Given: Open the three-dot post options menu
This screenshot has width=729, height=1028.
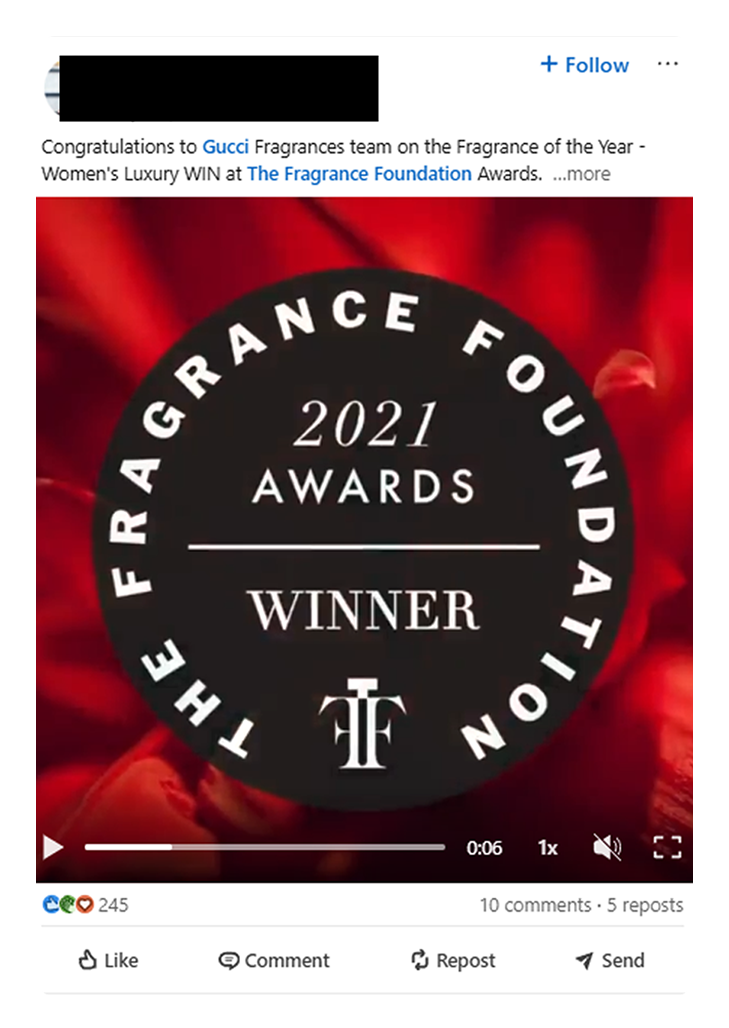Looking at the screenshot, I should [x=667, y=64].
